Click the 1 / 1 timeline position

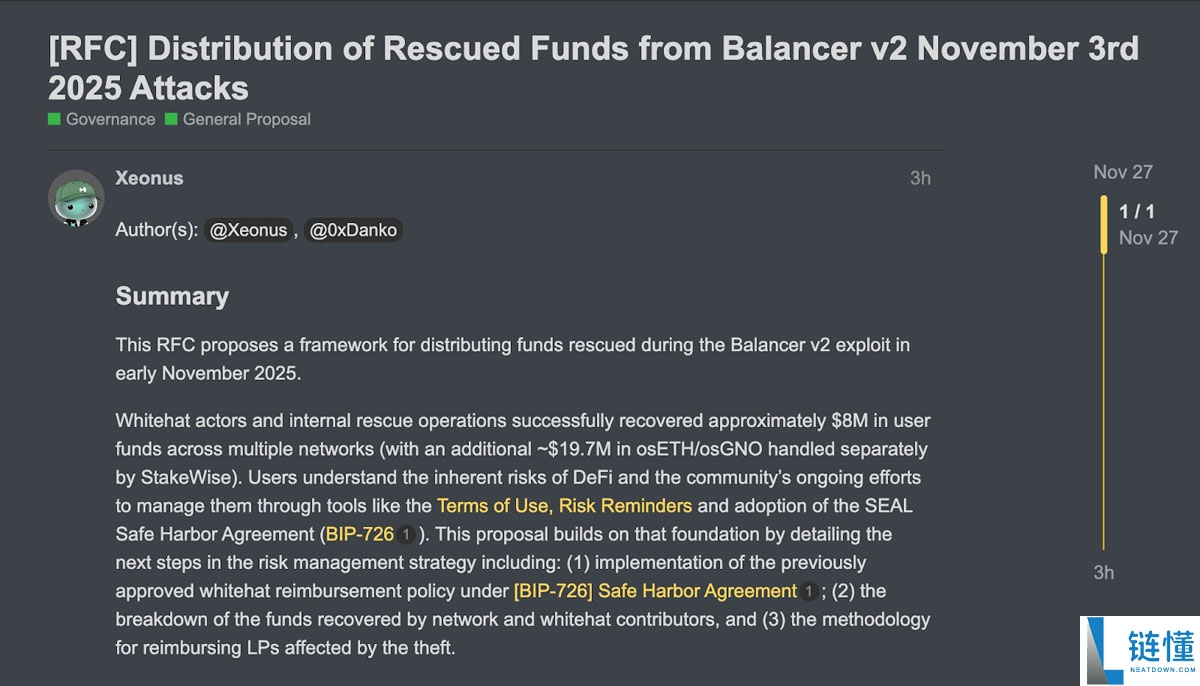tap(1137, 211)
